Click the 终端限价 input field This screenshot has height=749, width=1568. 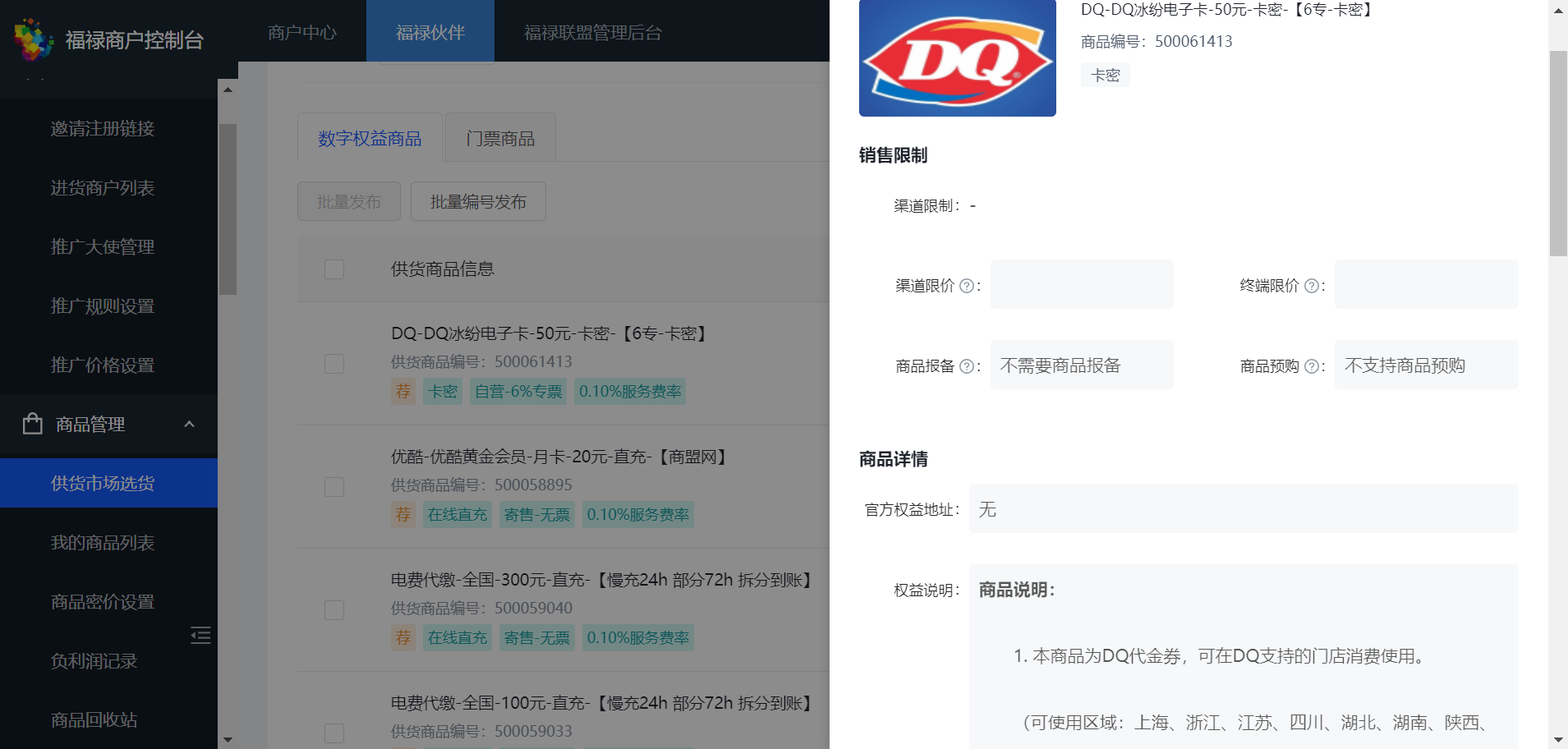(1427, 284)
